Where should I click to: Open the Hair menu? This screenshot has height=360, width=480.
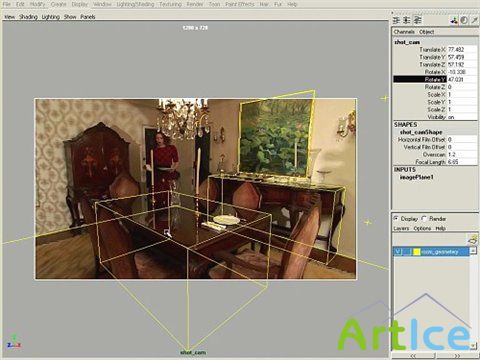(264, 4)
